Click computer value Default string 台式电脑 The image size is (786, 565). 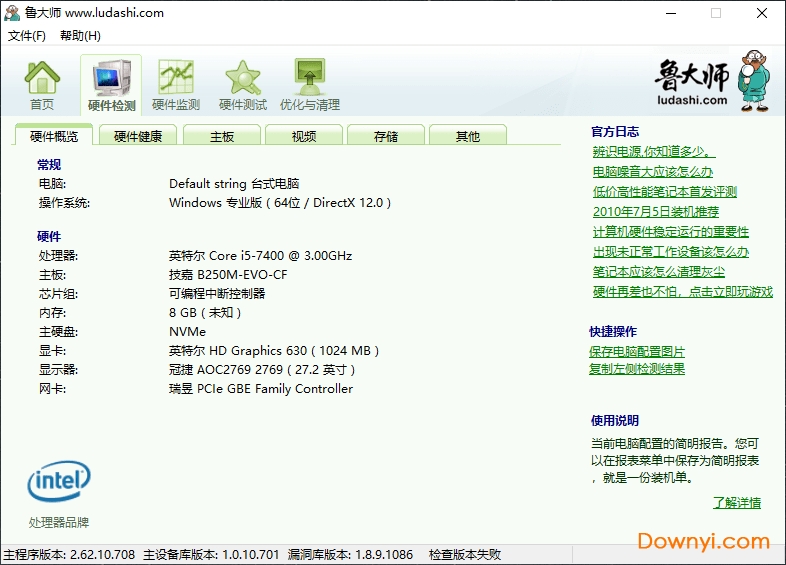click(234, 184)
